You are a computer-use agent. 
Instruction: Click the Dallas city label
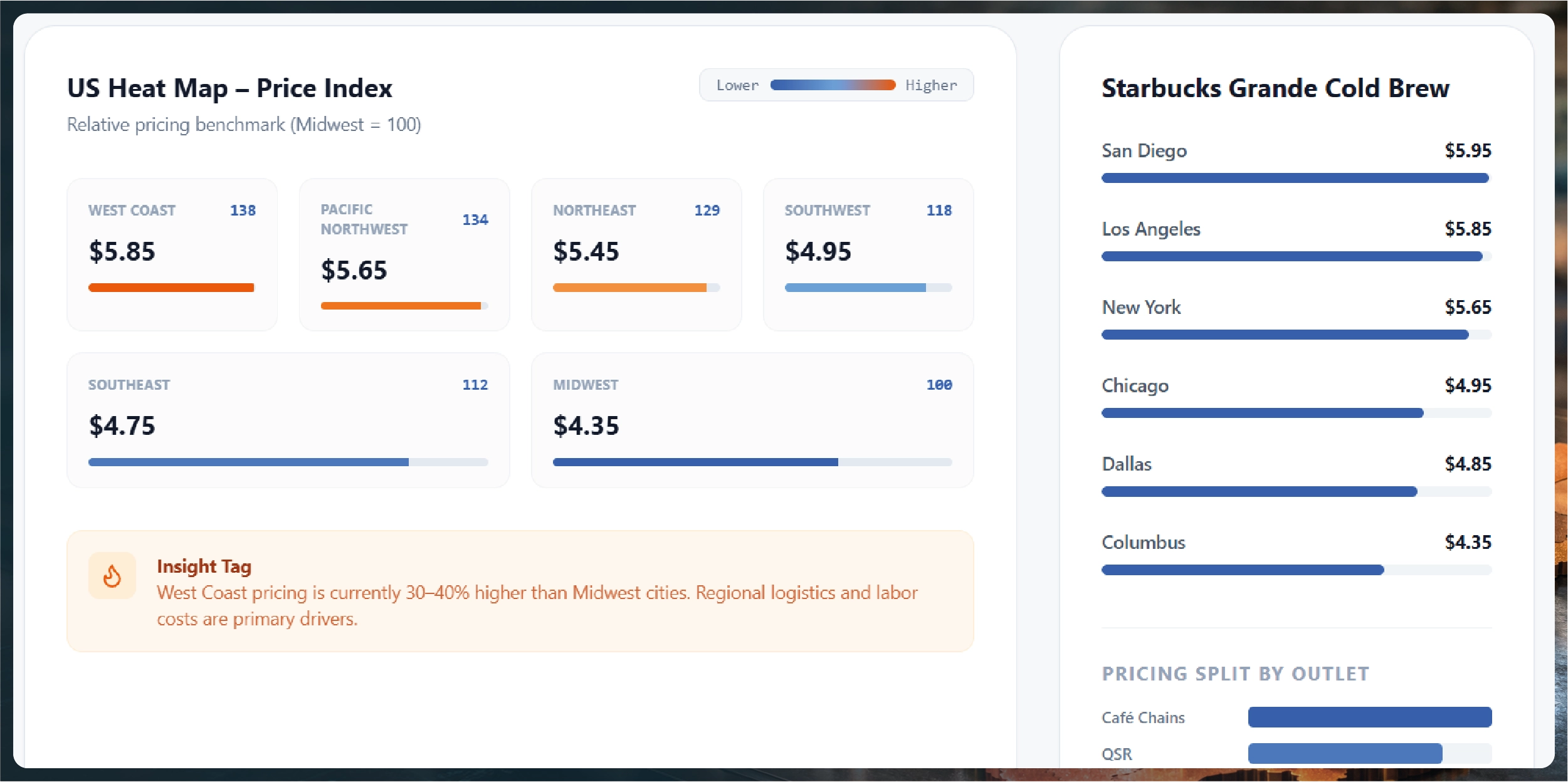1127,464
